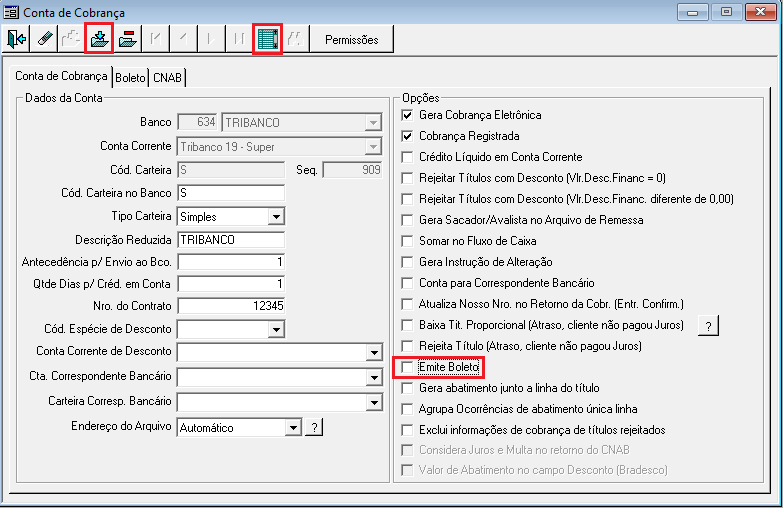The height and width of the screenshot is (508, 783).
Task: Click the grayed Cód. Carteira field
Action: [x=231, y=170]
